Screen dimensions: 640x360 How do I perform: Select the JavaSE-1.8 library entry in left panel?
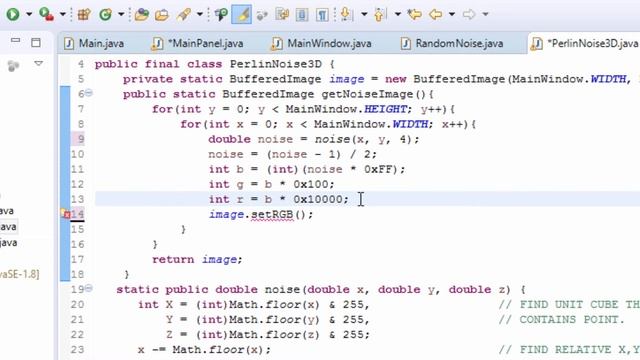pos(20,274)
